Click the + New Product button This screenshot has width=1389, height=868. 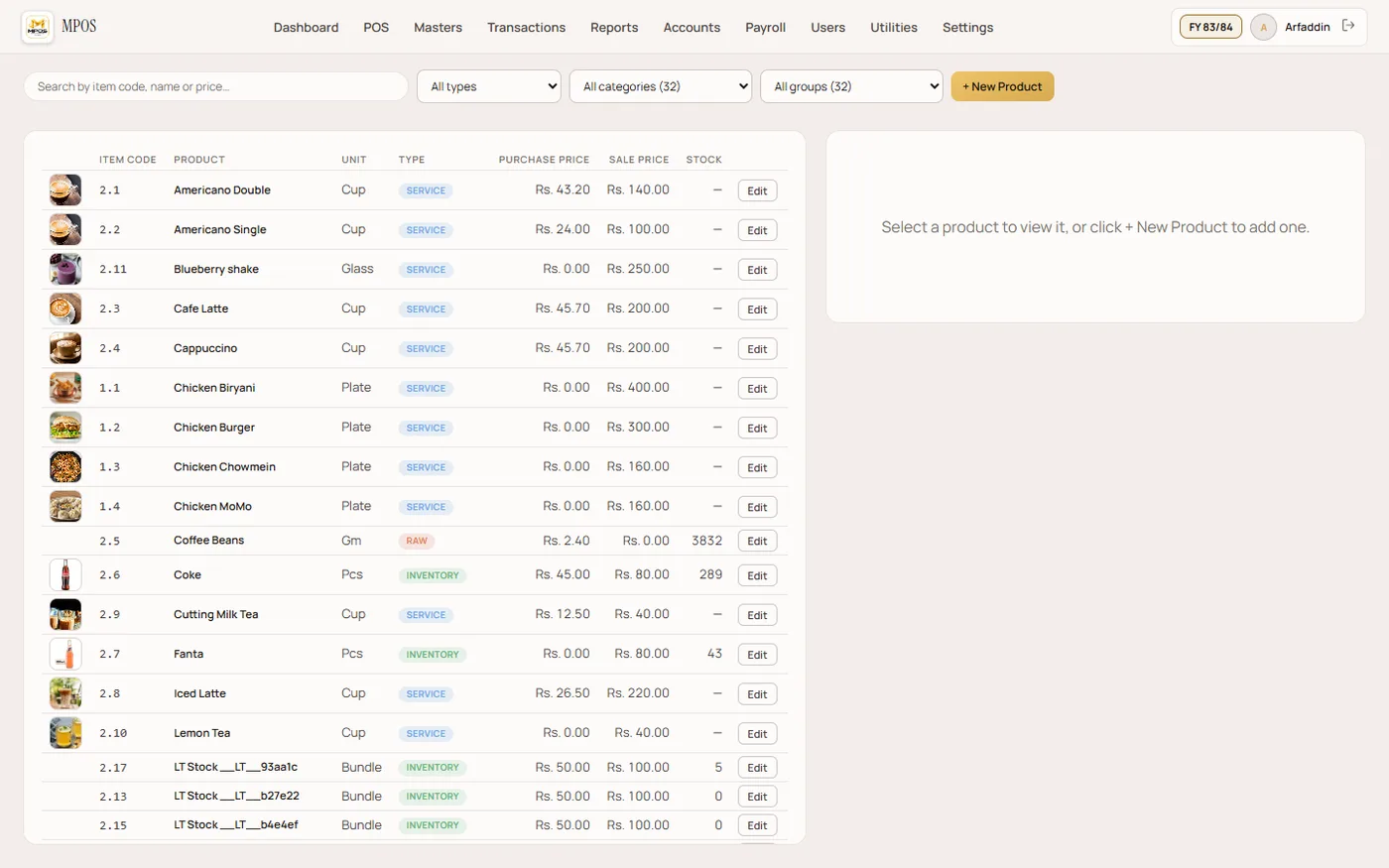[x=1002, y=86]
